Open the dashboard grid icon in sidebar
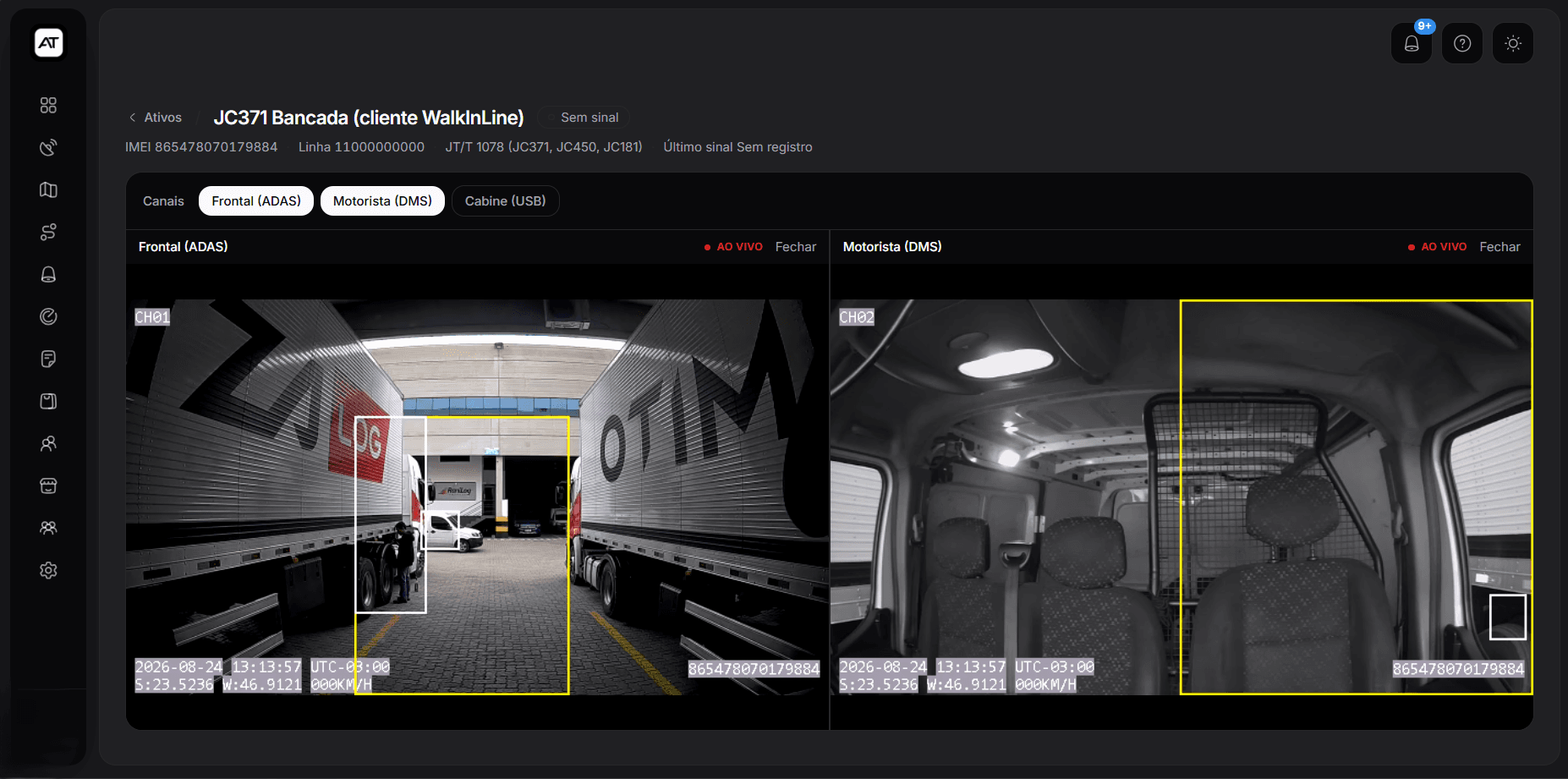 tap(48, 105)
